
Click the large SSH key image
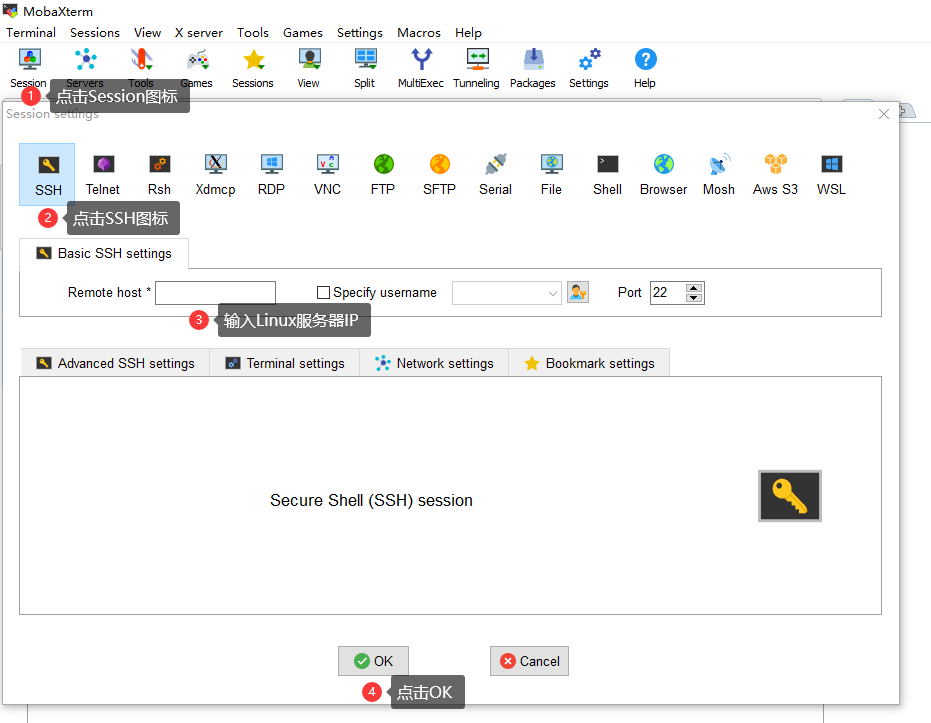tap(790, 496)
